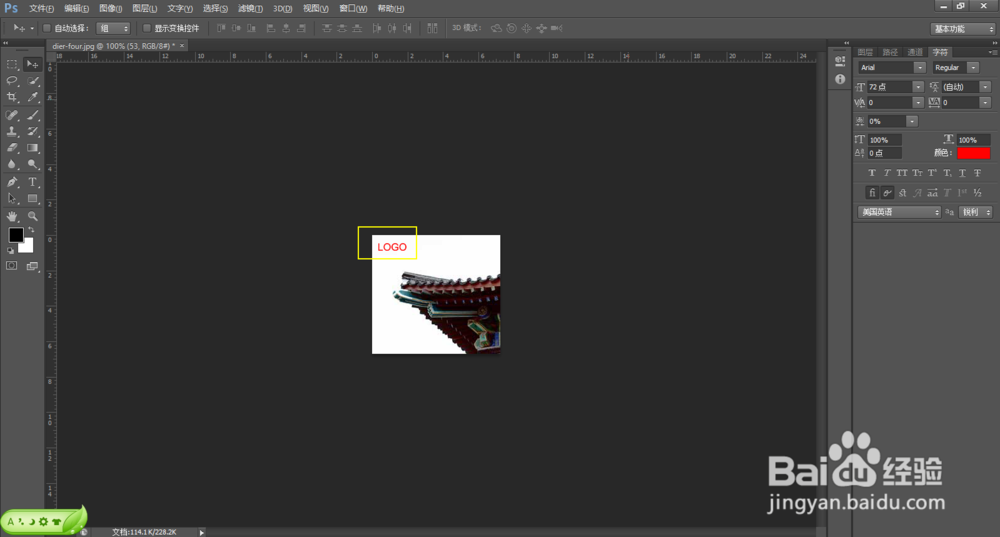1000x537 pixels.
Task: Open the 图像(I) menu
Action: [x=110, y=8]
